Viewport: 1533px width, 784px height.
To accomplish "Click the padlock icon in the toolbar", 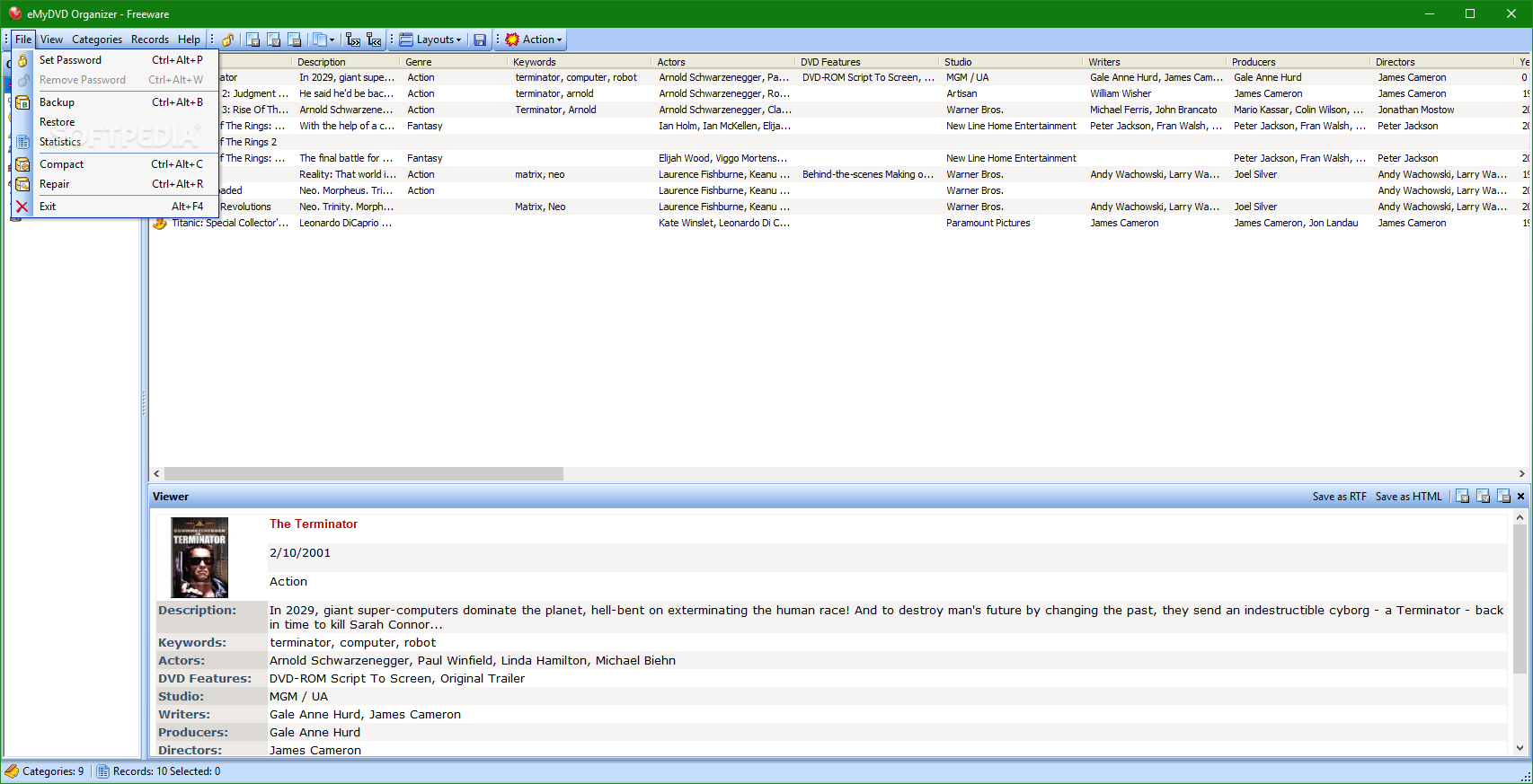I will pyautogui.click(x=228, y=40).
